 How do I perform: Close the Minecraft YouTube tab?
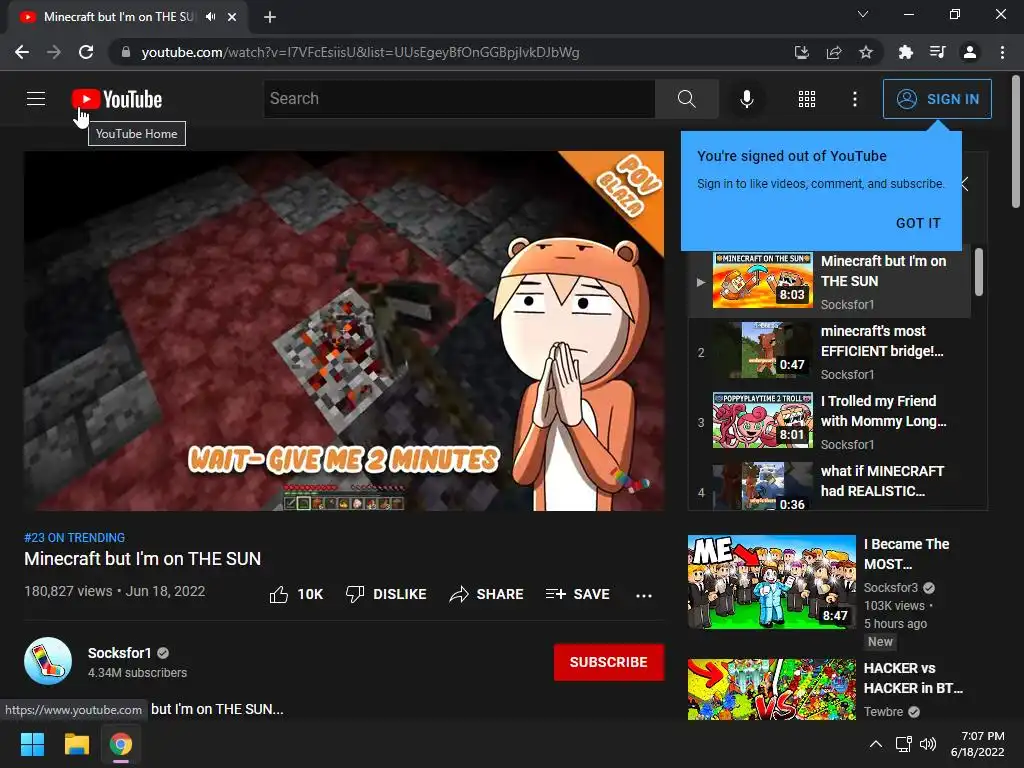(232, 17)
